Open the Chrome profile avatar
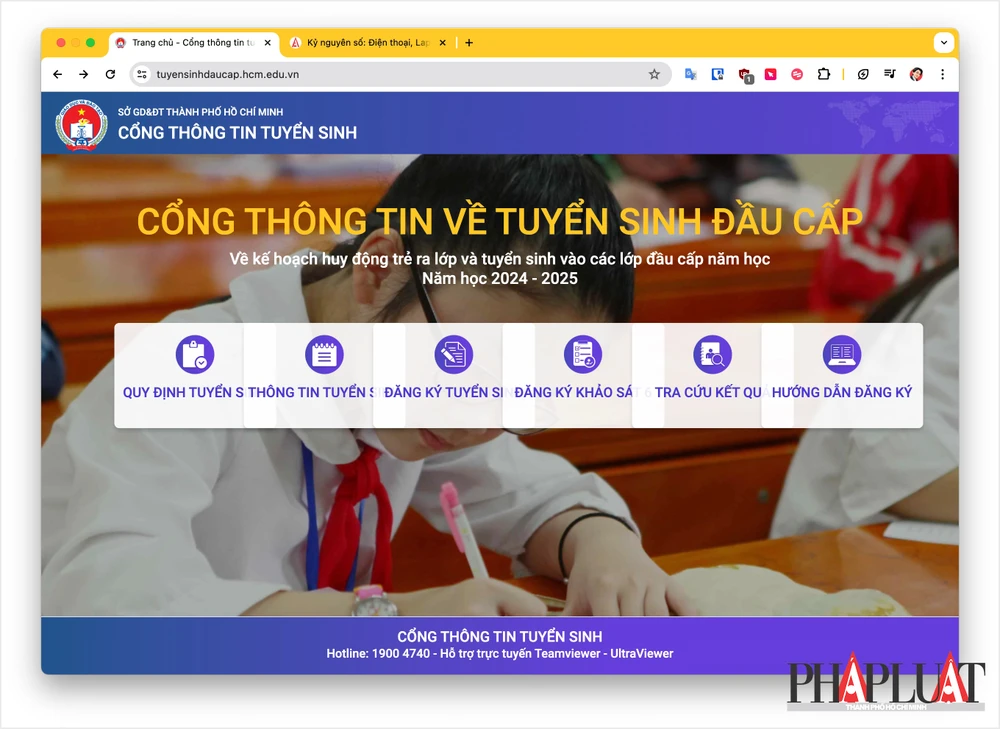The width and height of the screenshot is (1000, 729). pos(916,74)
